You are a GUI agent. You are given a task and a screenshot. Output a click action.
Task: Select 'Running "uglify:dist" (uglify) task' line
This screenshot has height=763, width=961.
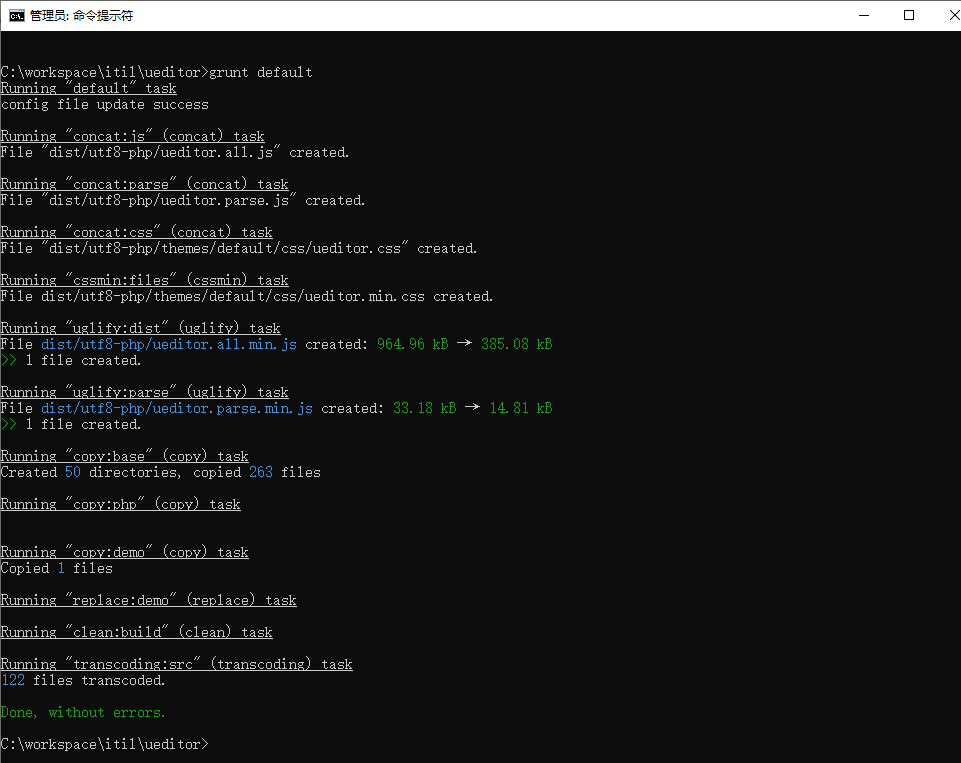pyautogui.click(x=140, y=328)
